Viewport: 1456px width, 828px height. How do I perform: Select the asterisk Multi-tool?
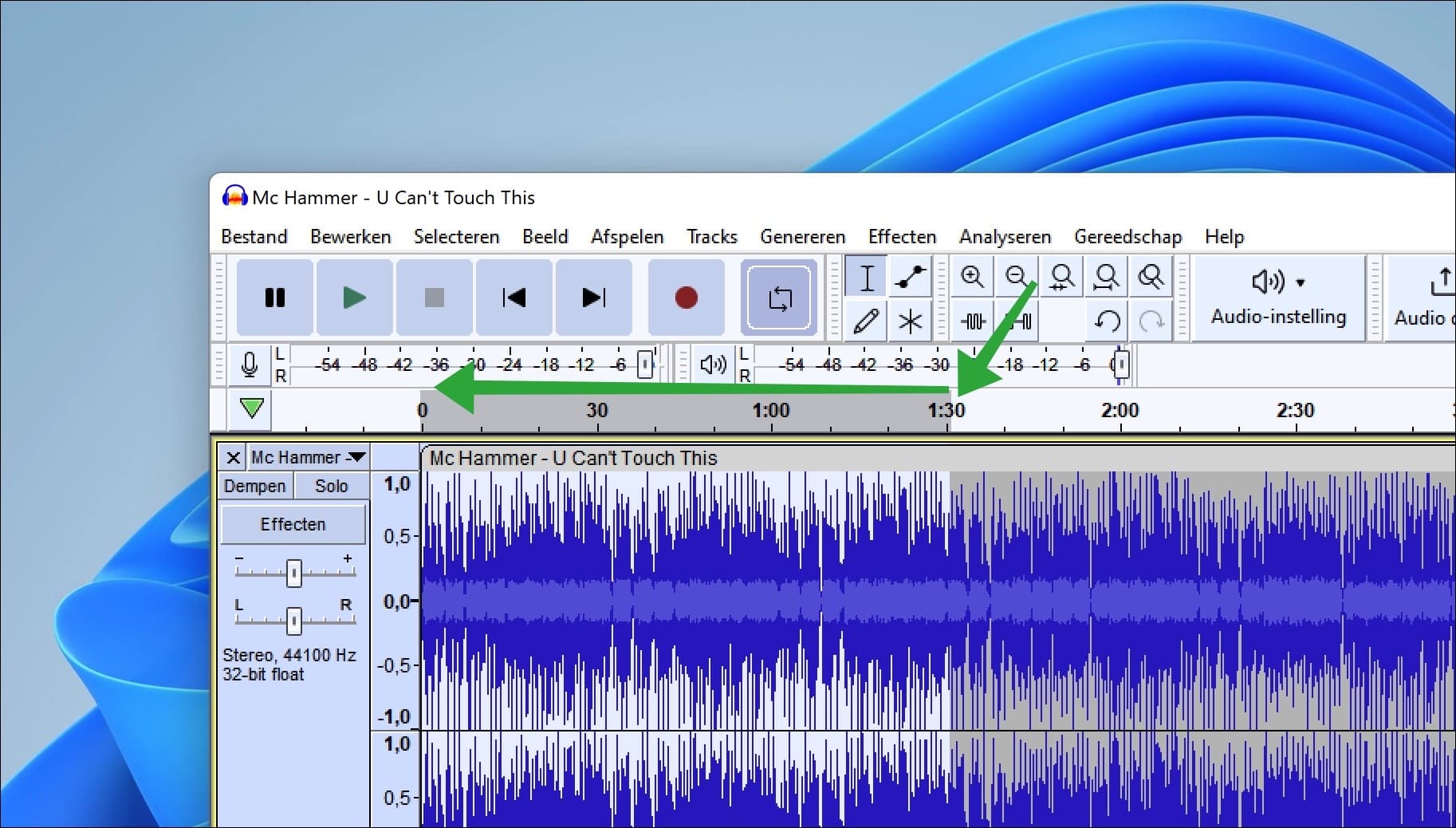pyautogui.click(x=910, y=321)
